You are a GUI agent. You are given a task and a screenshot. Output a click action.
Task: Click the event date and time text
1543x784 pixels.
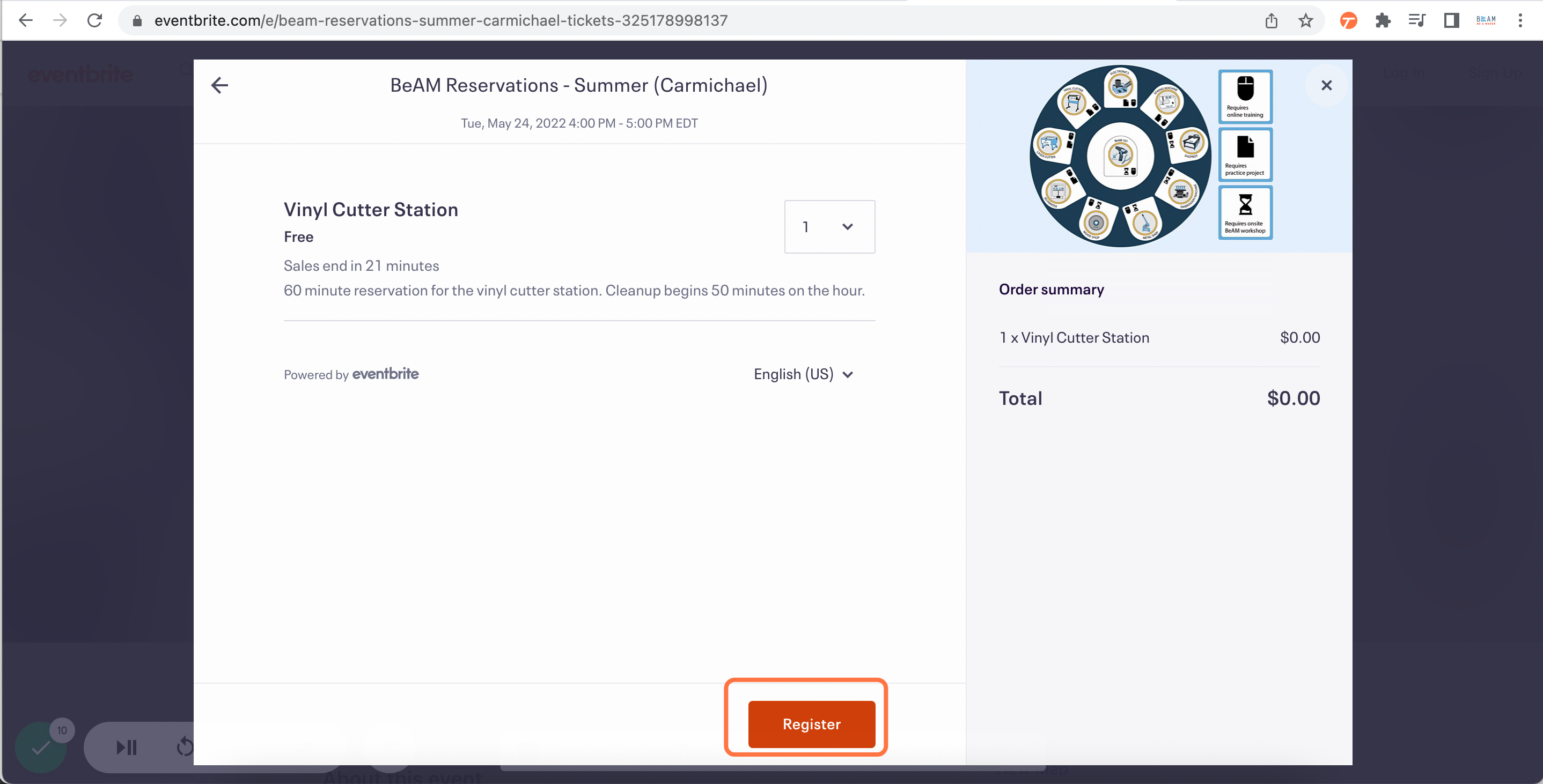coord(579,123)
